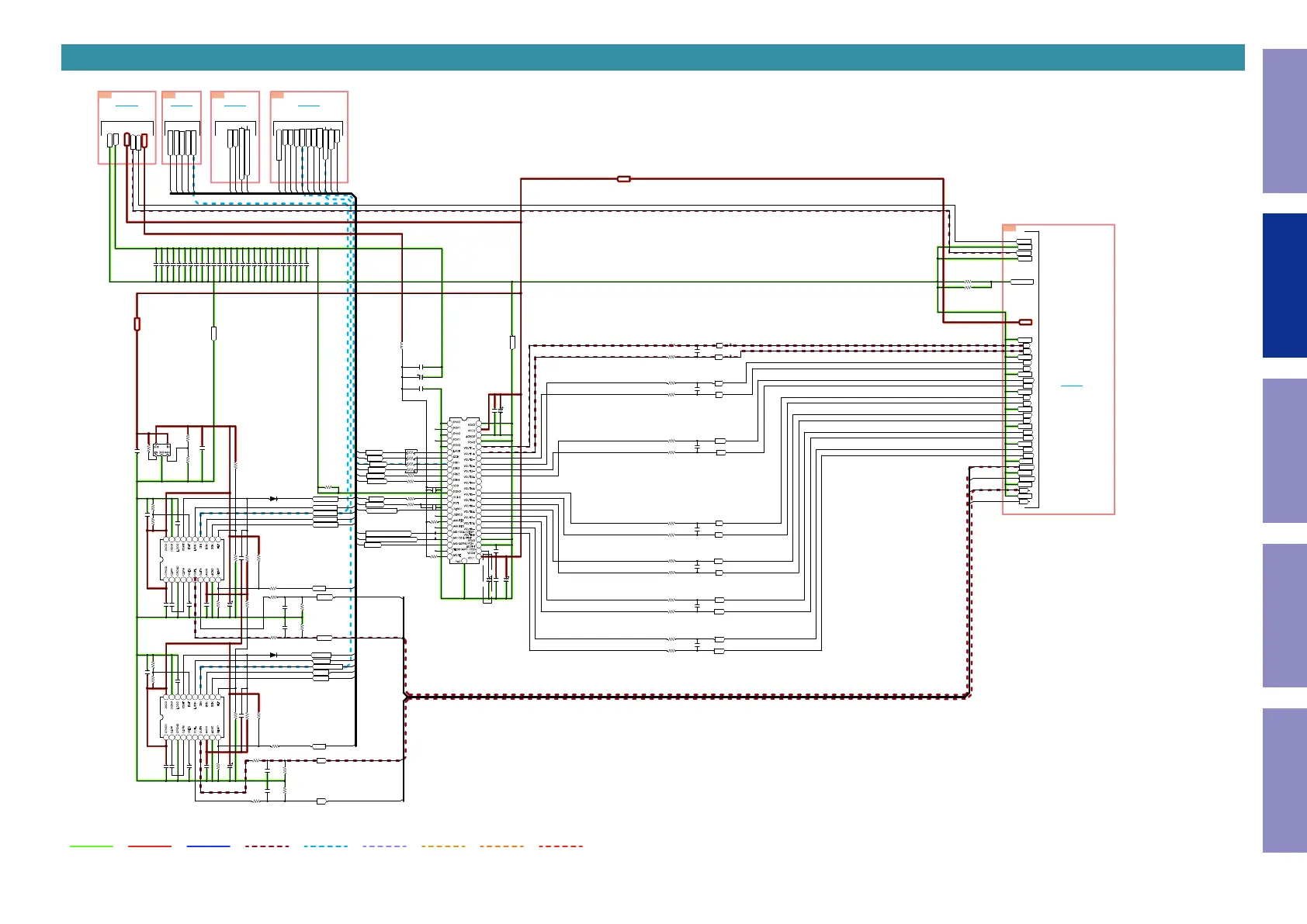The height and width of the screenshot is (924, 1307).
Task: Click the gold dashed legend line
Action: 443,846
